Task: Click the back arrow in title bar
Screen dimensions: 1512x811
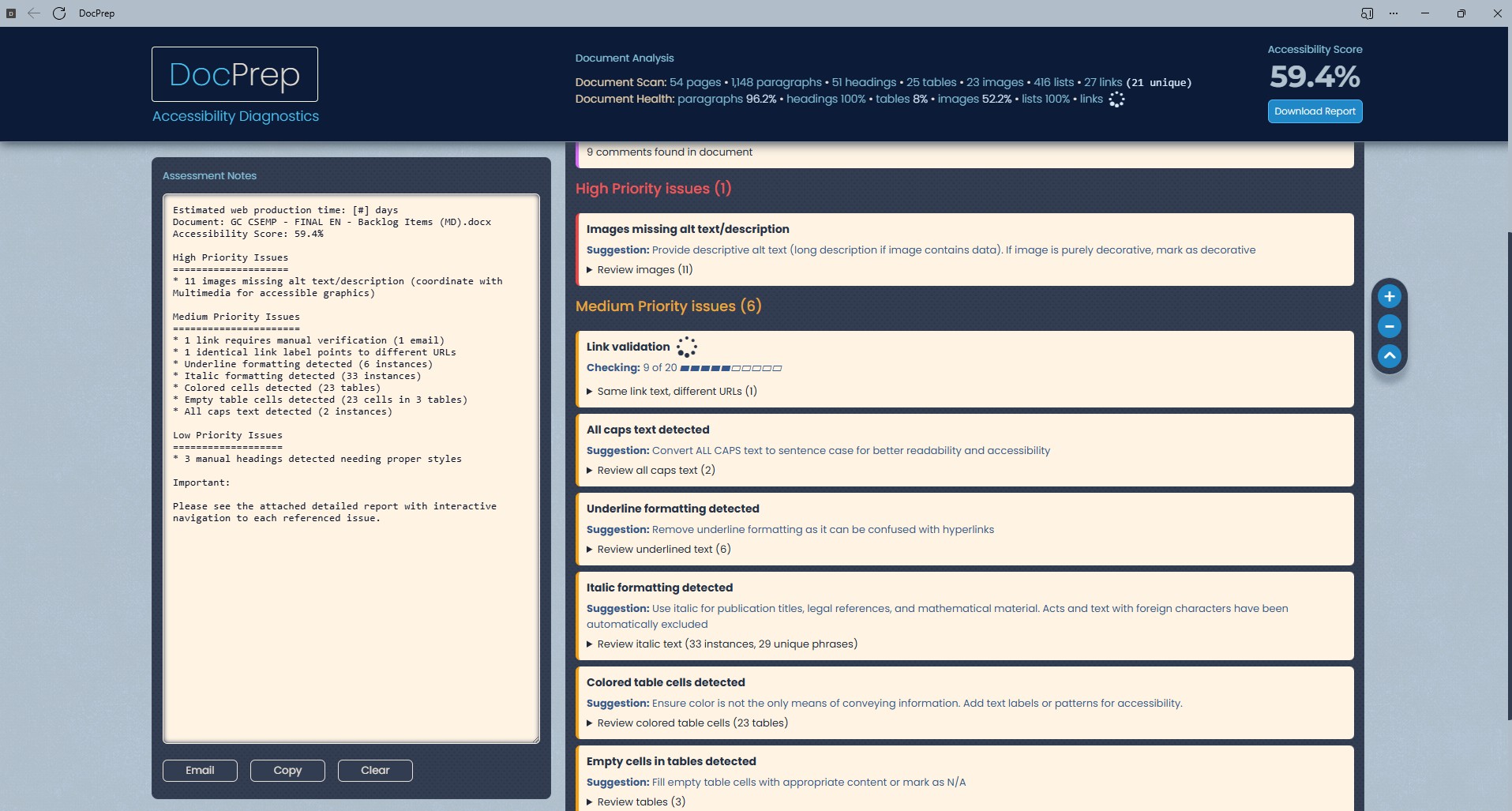Action: [34, 13]
